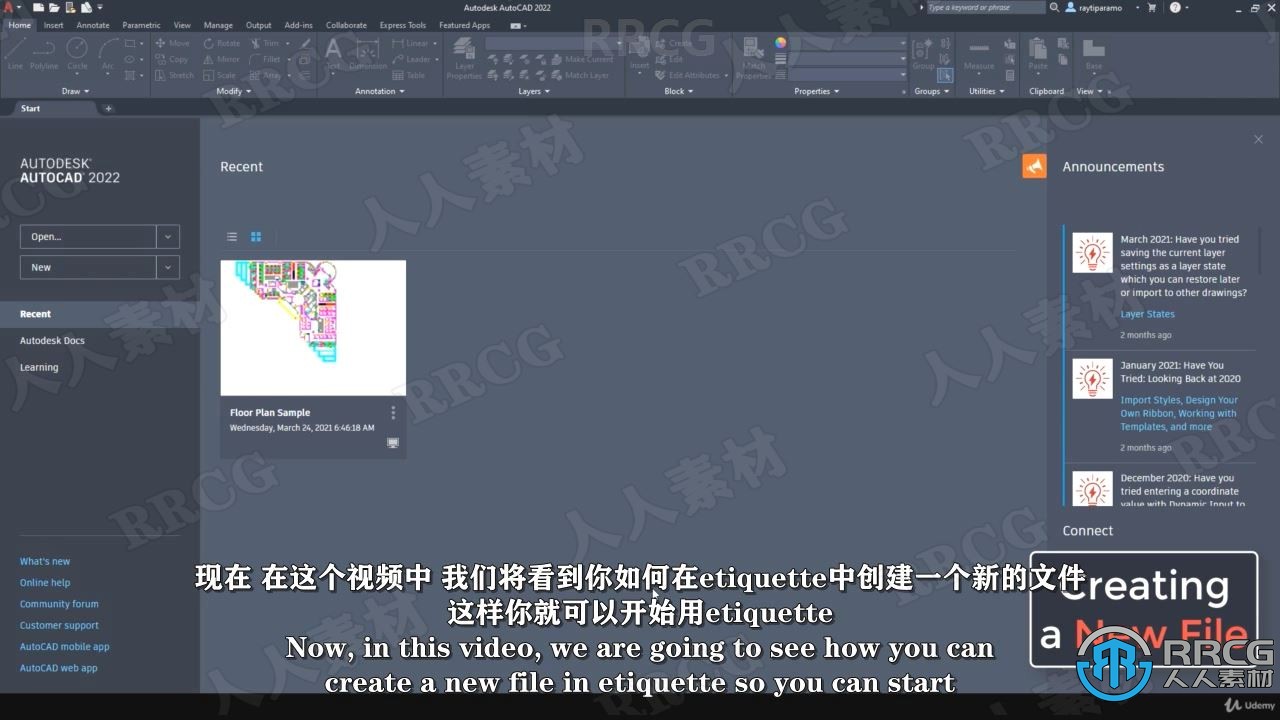The width and height of the screenshot is (1280, 720).
Task: Click the Paste tool
Action: pos(1038,54)
